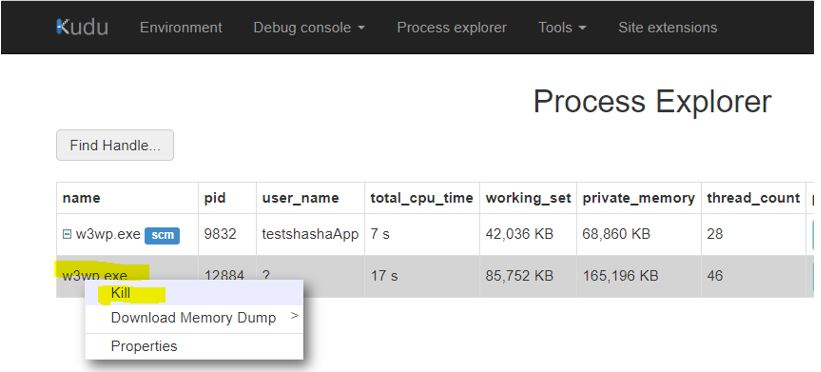Choose Kill from context menu

coord(194,293)
